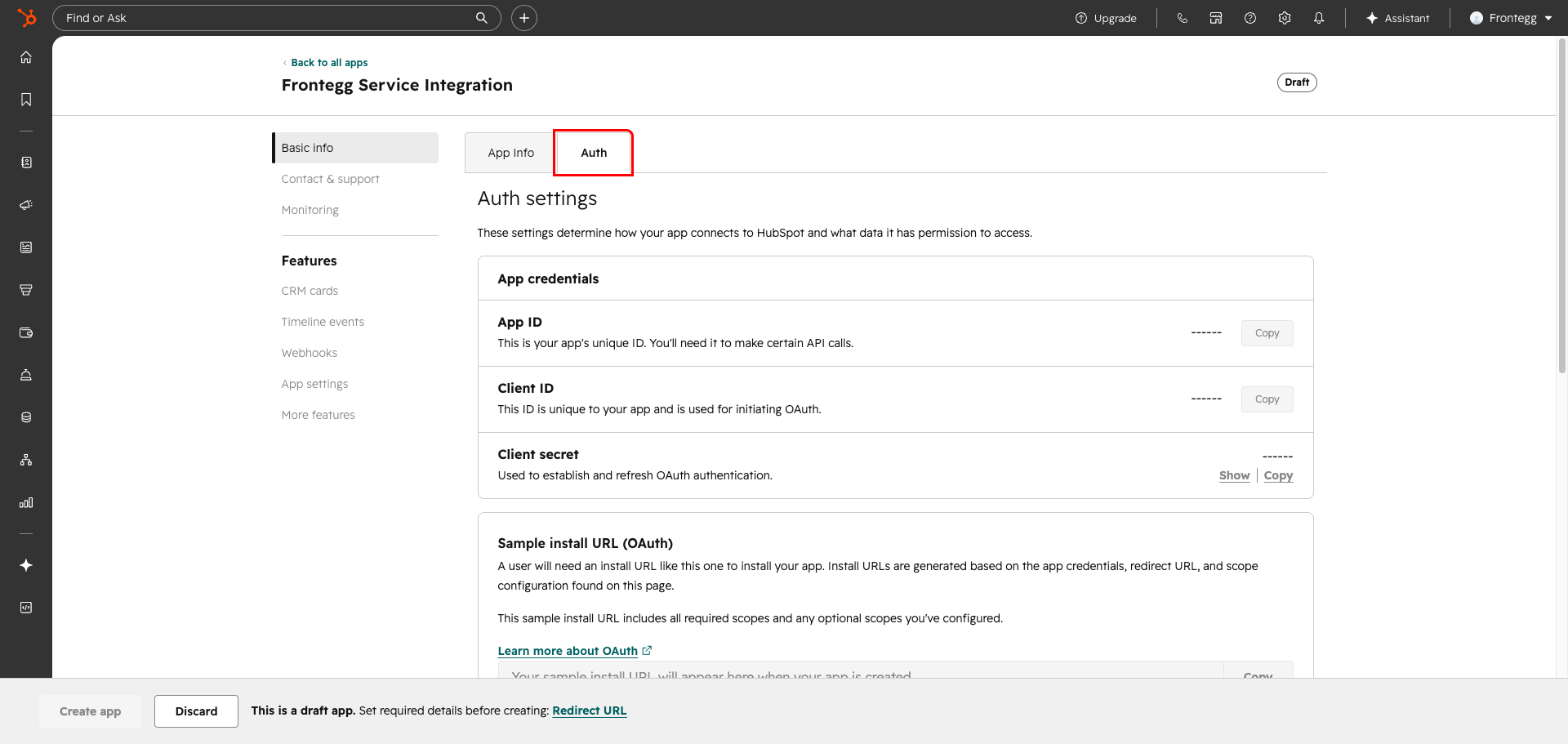Copy the Client secret
The height and width of the screenshot is (744, 1568).
[1278, 475]
